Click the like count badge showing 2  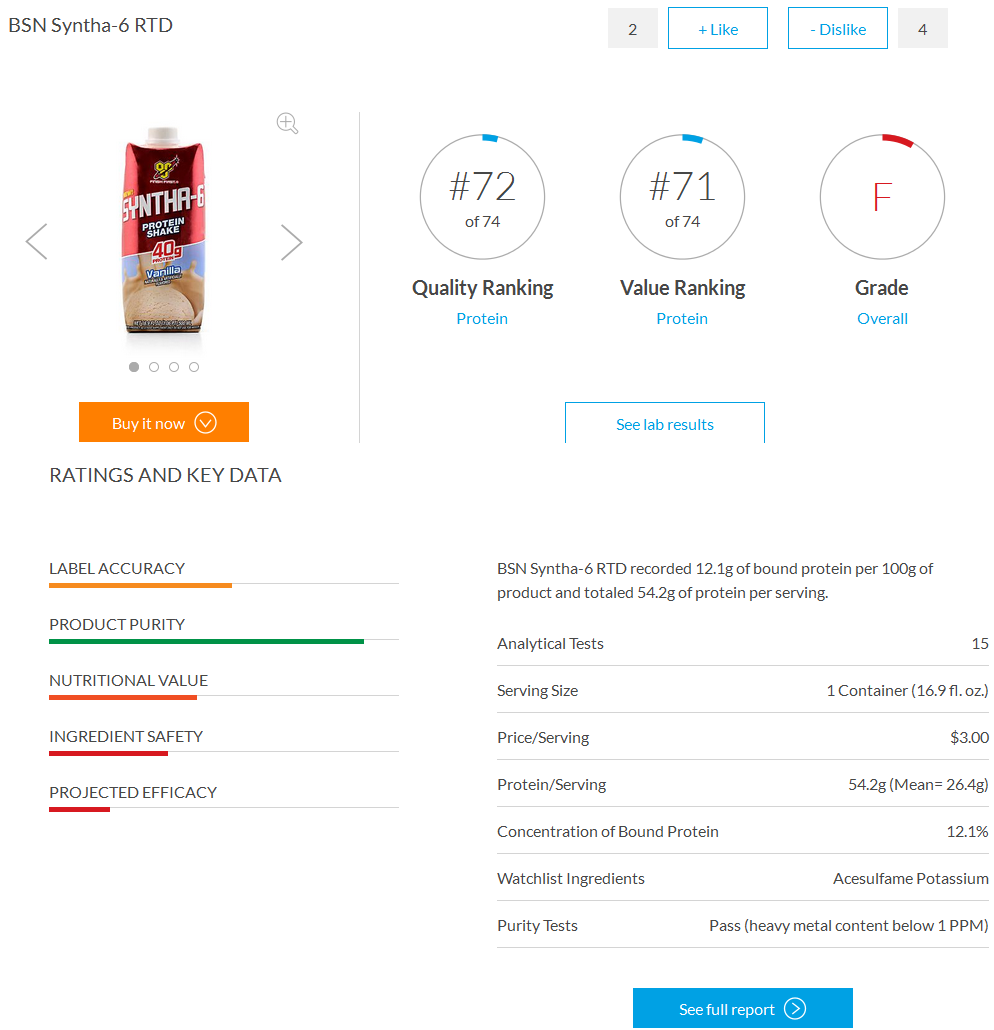click(x=633, y=28)
